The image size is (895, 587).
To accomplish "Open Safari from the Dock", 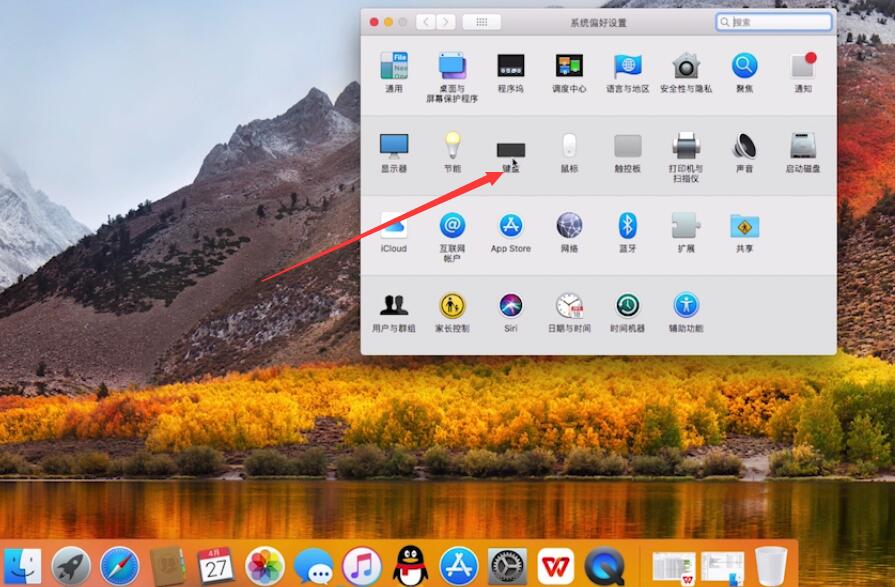I will [119, 566].
